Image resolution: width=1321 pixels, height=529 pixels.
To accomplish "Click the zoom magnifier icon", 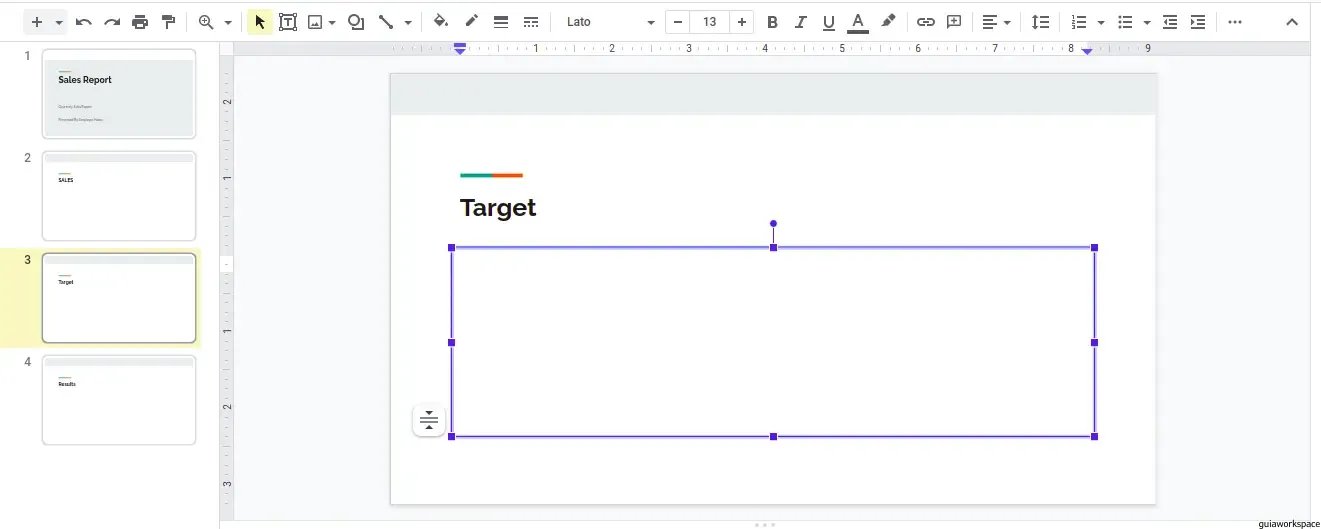I will pyautogui.click(x=207, y=22).
